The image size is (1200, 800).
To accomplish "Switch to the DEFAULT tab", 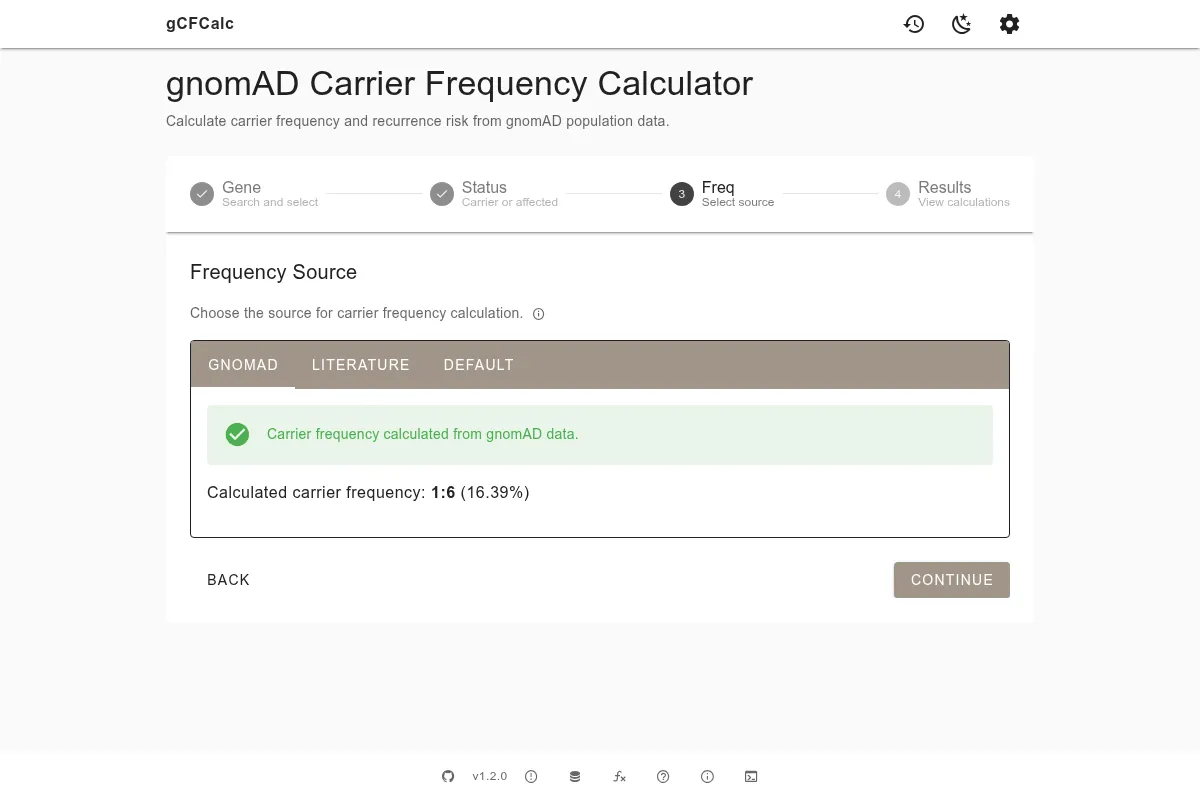I will point(478,365).
